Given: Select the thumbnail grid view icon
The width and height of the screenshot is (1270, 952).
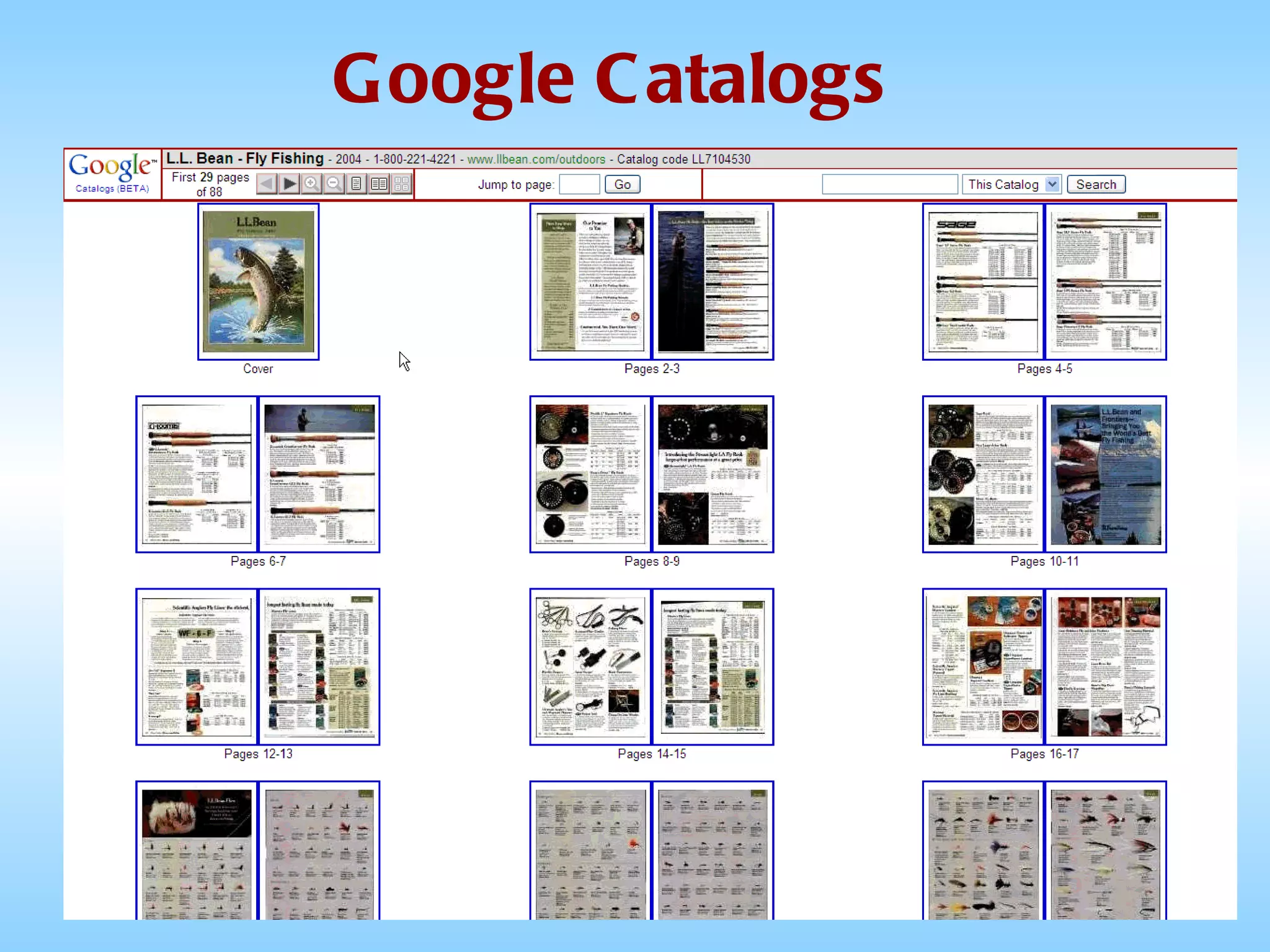Looking at the screenshot, I should click(401, 184).
